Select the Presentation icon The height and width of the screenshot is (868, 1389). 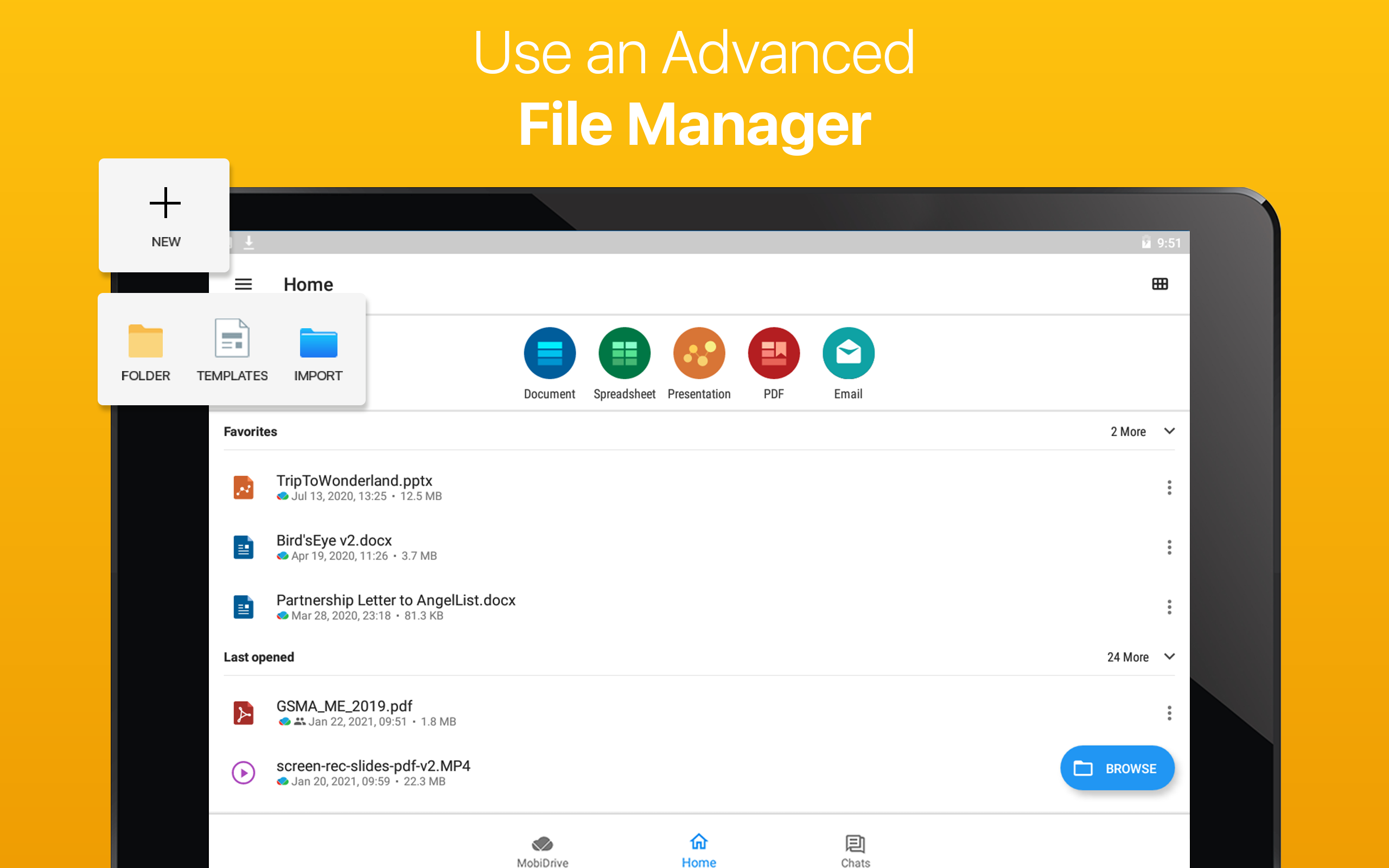tap(699, 353)
